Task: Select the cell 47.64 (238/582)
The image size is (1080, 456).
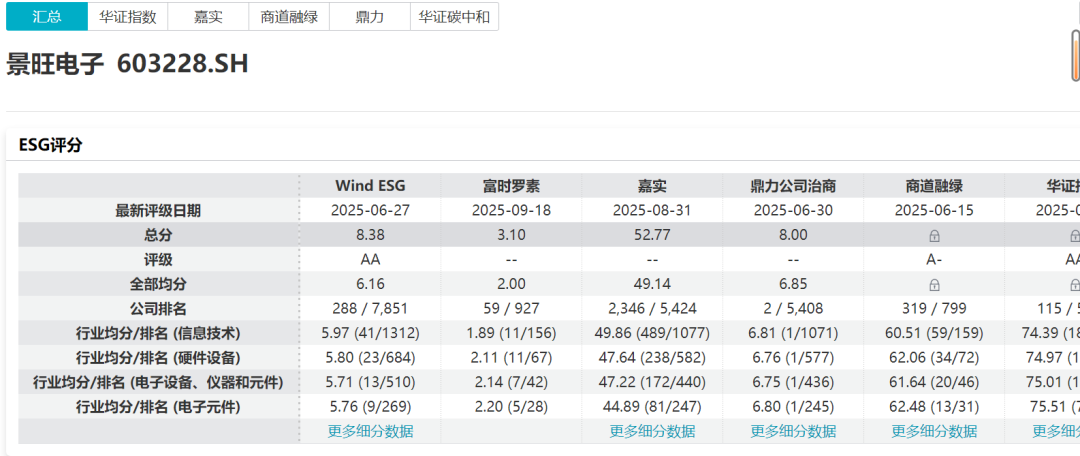Action: [652, 358]
